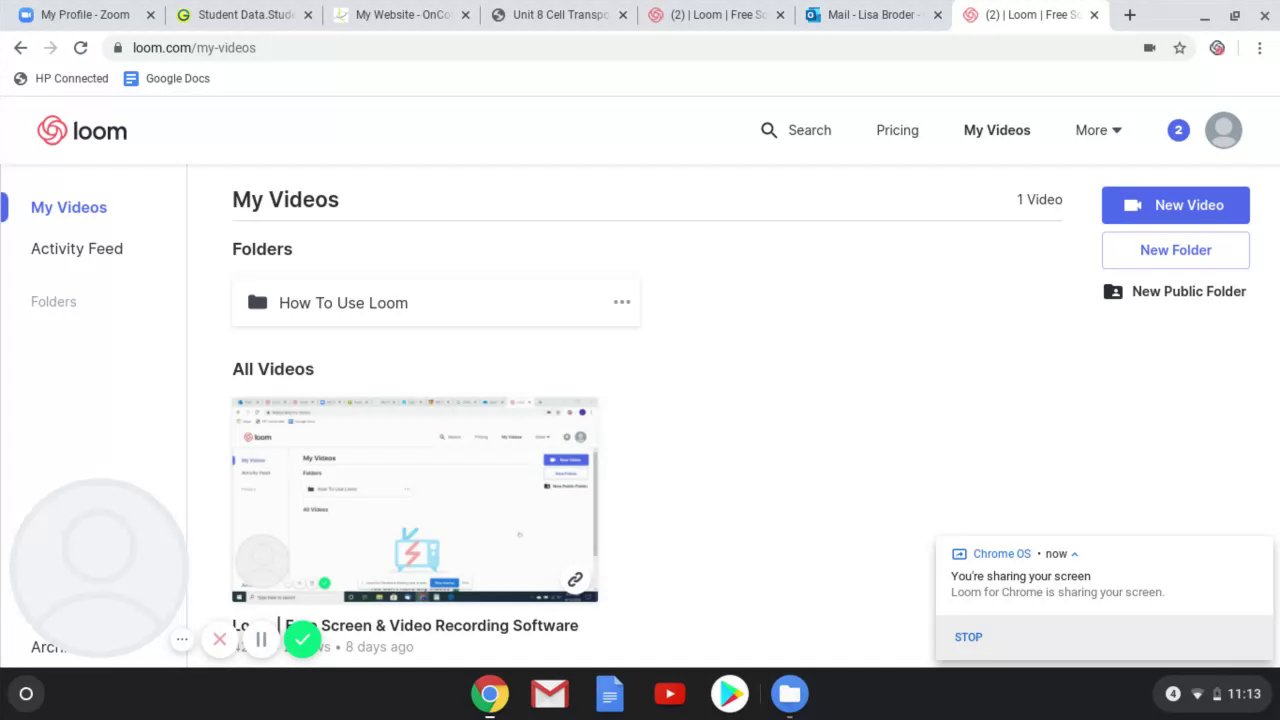
Task: Go back in browser history
Action: pos(20,48)
